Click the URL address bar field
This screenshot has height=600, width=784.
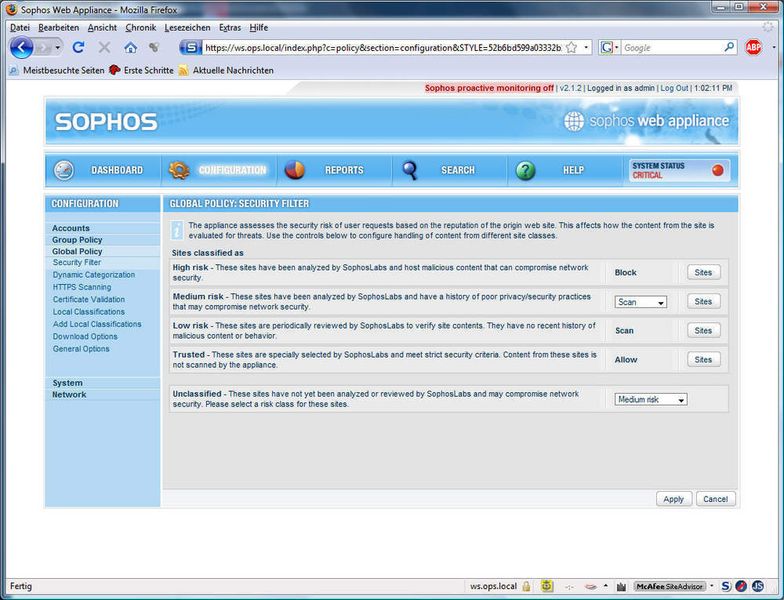(x=382, y=48)
